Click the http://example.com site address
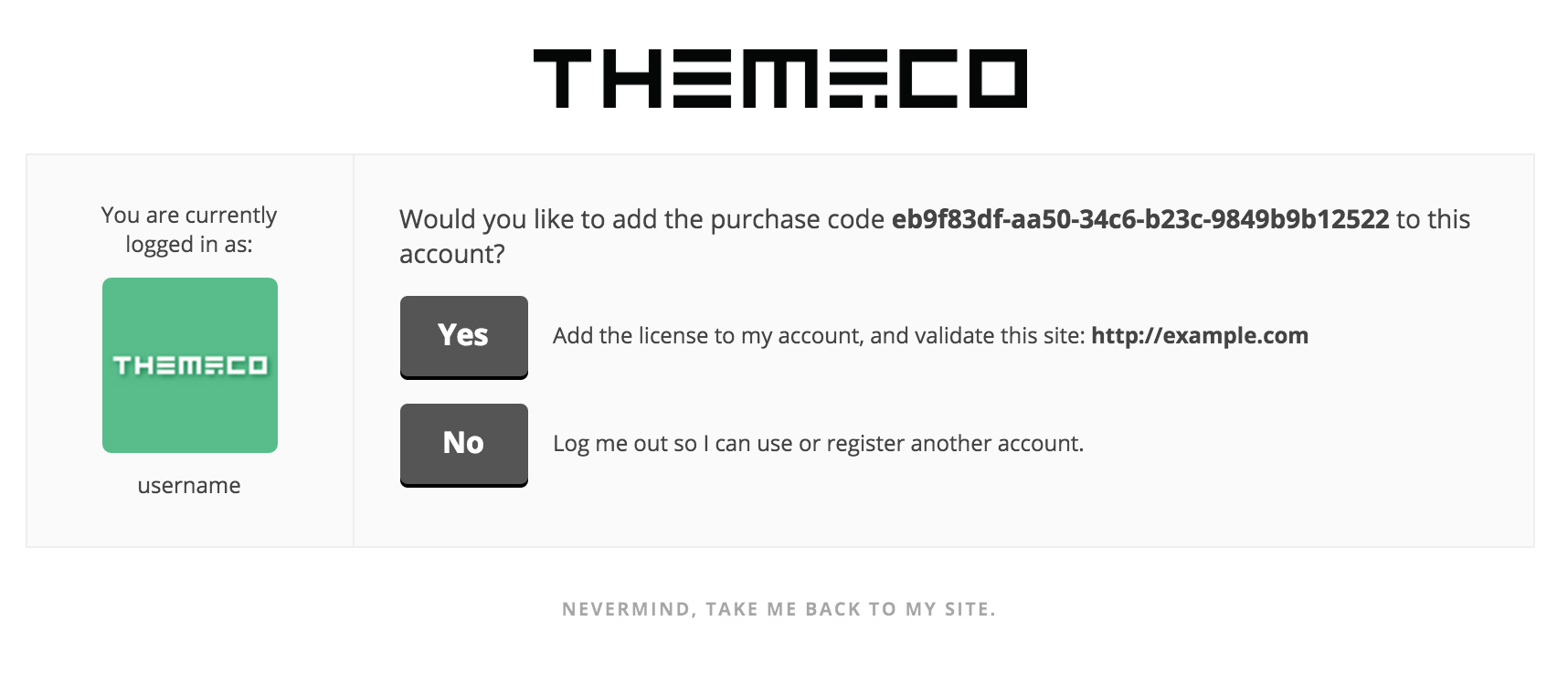 (1200, 335)
